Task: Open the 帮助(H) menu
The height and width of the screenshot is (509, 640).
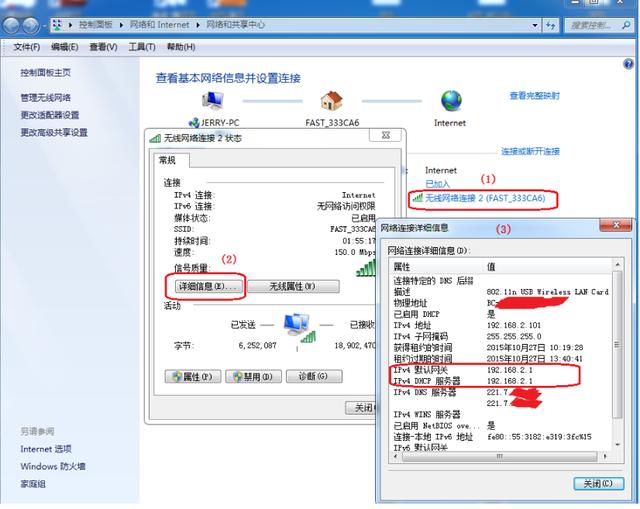Action: (181, 47)
